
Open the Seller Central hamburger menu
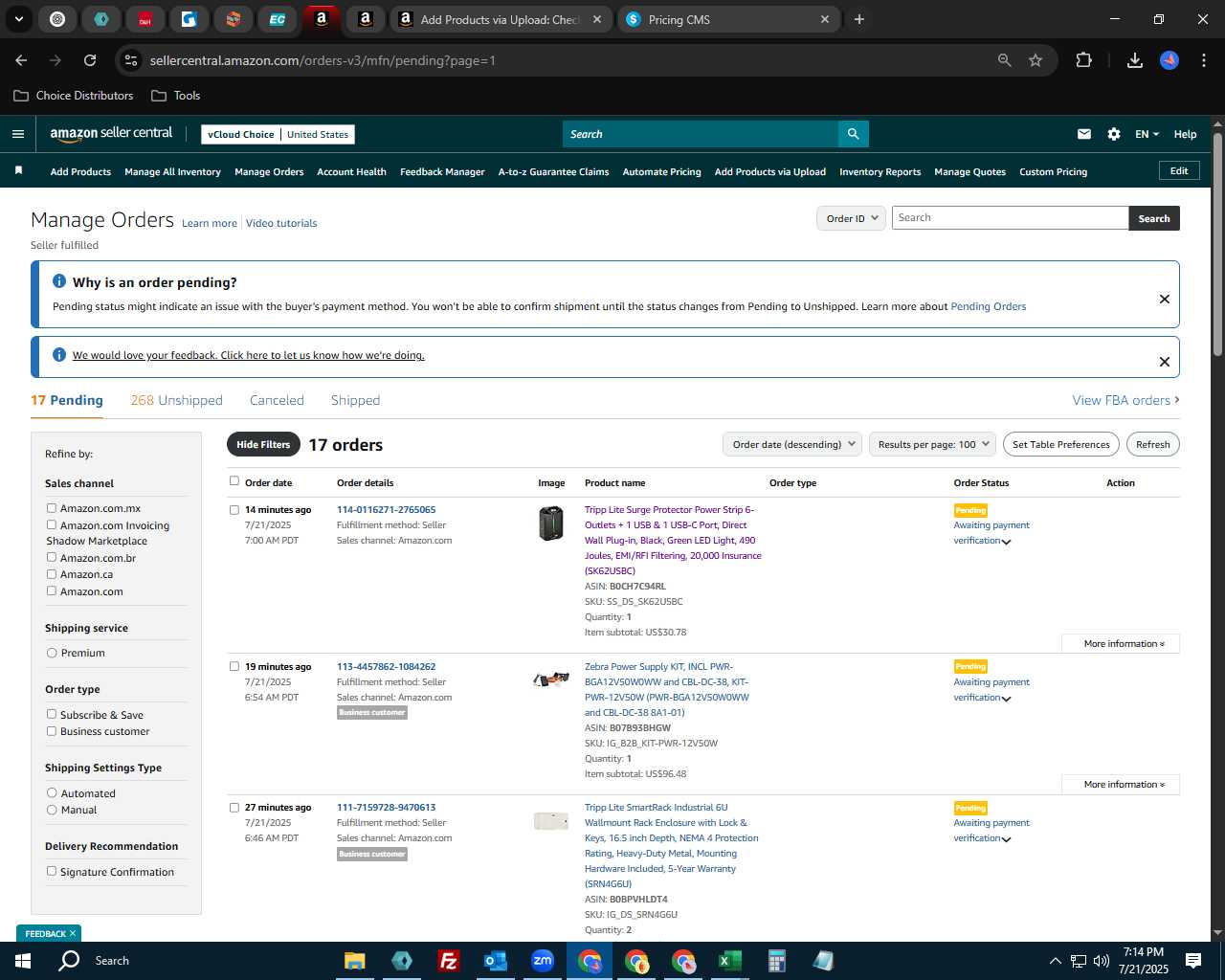[x=17, y=134]
